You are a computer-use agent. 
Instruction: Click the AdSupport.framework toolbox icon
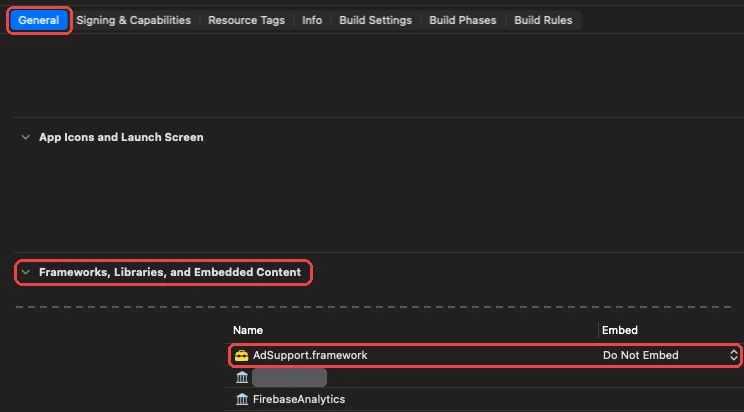(x=242, y=355)
